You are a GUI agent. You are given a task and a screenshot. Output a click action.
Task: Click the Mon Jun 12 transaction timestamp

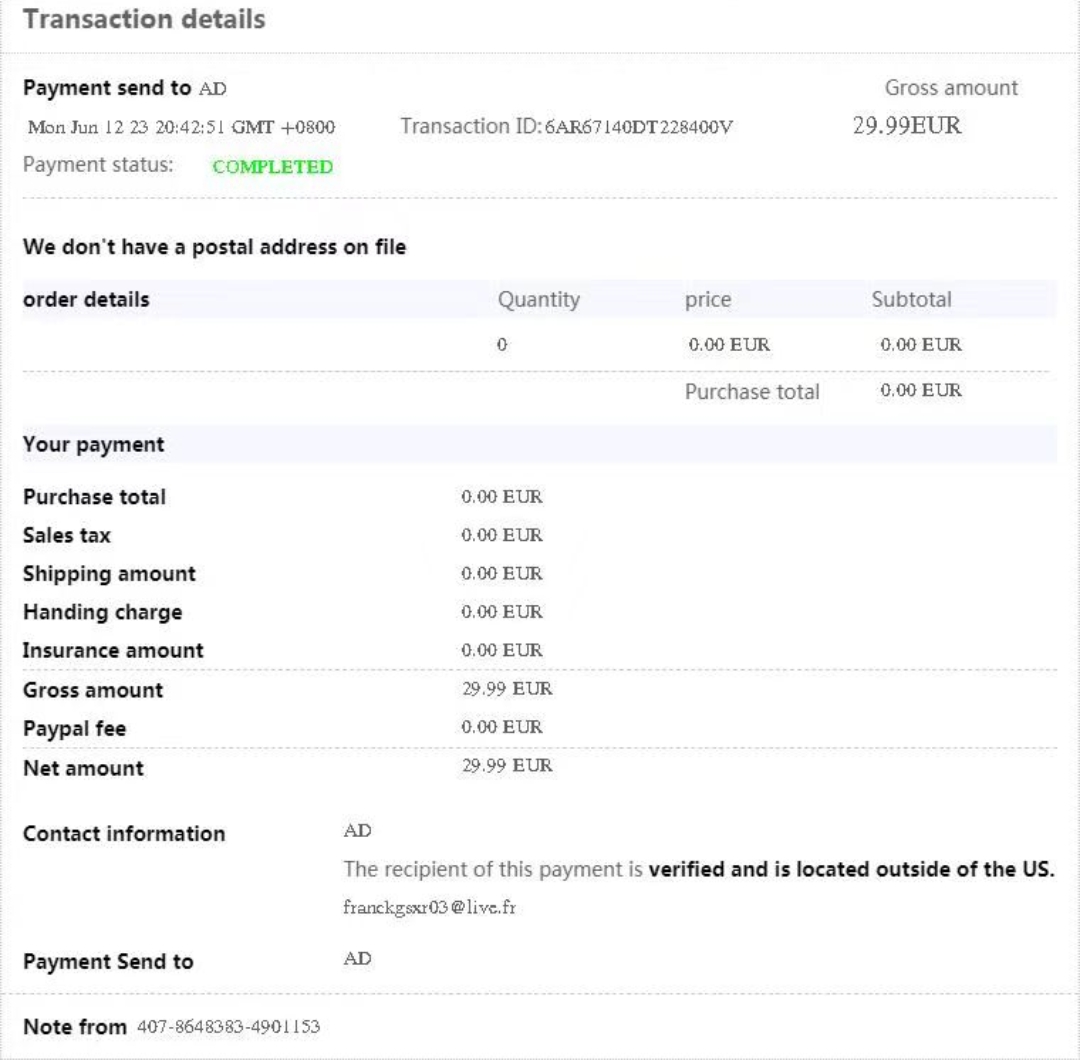pyautogui.click(x=181, y=128)
